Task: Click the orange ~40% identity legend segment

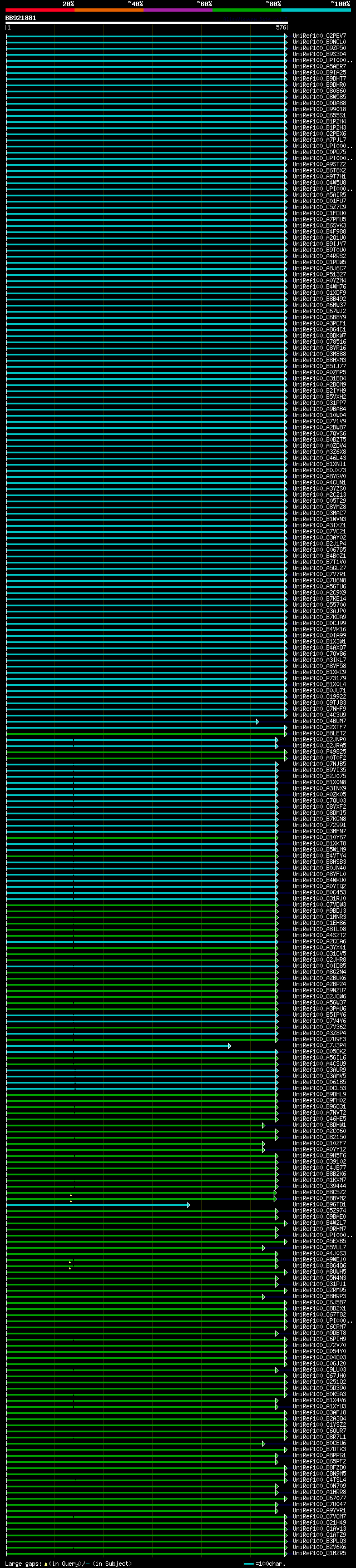Action: click(109, 10)
